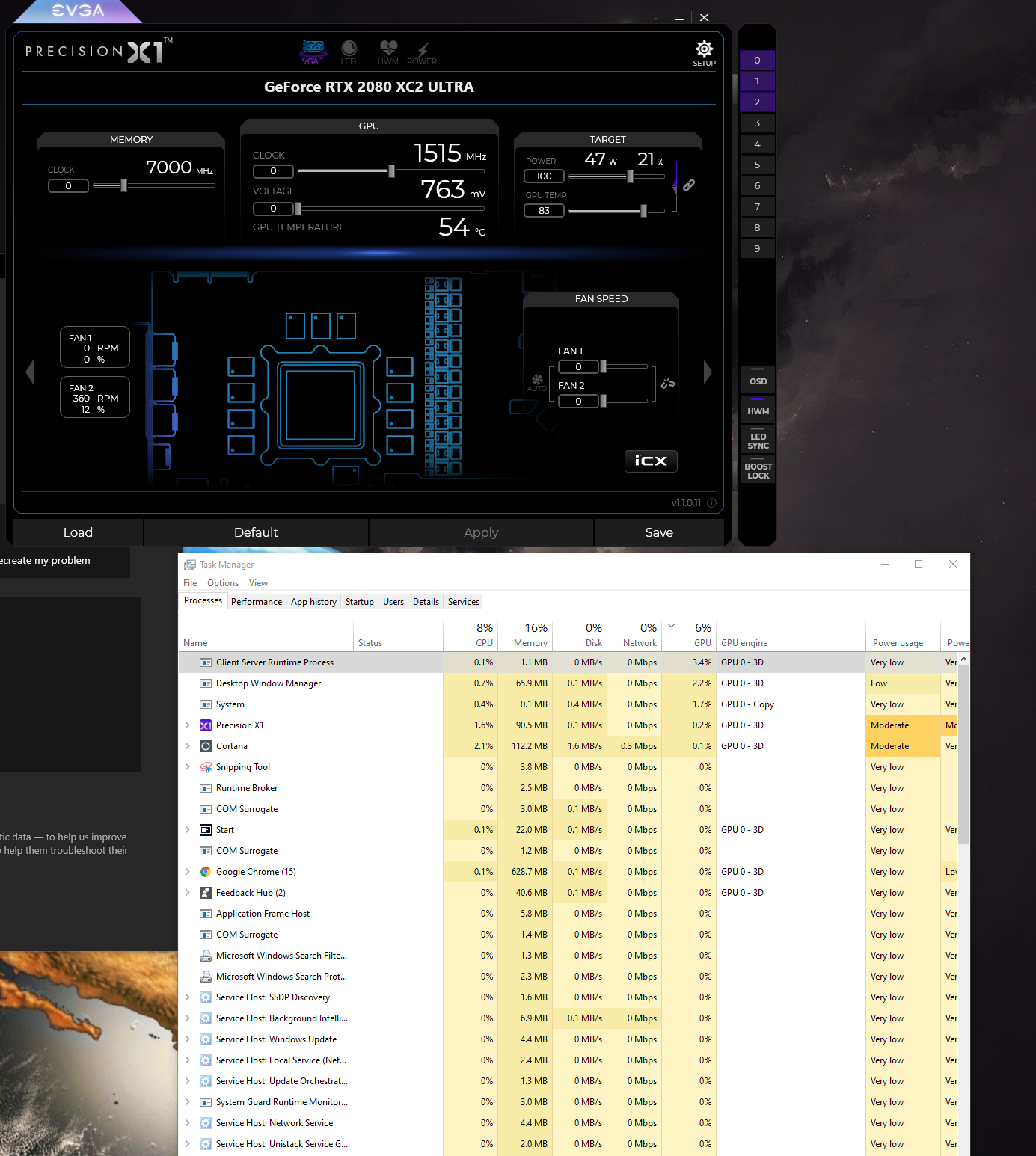
Task: Click the Default button
Action: click(x=256, y=532)
